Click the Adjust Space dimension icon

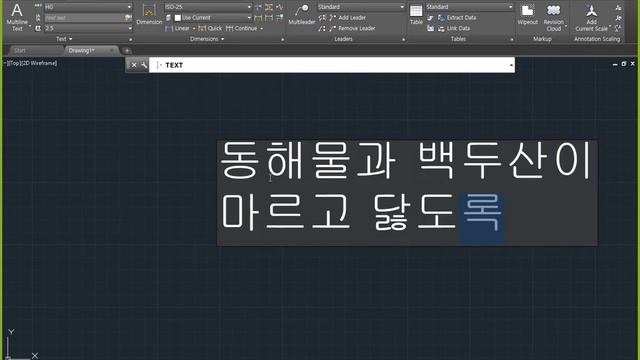tap(269, 7)
